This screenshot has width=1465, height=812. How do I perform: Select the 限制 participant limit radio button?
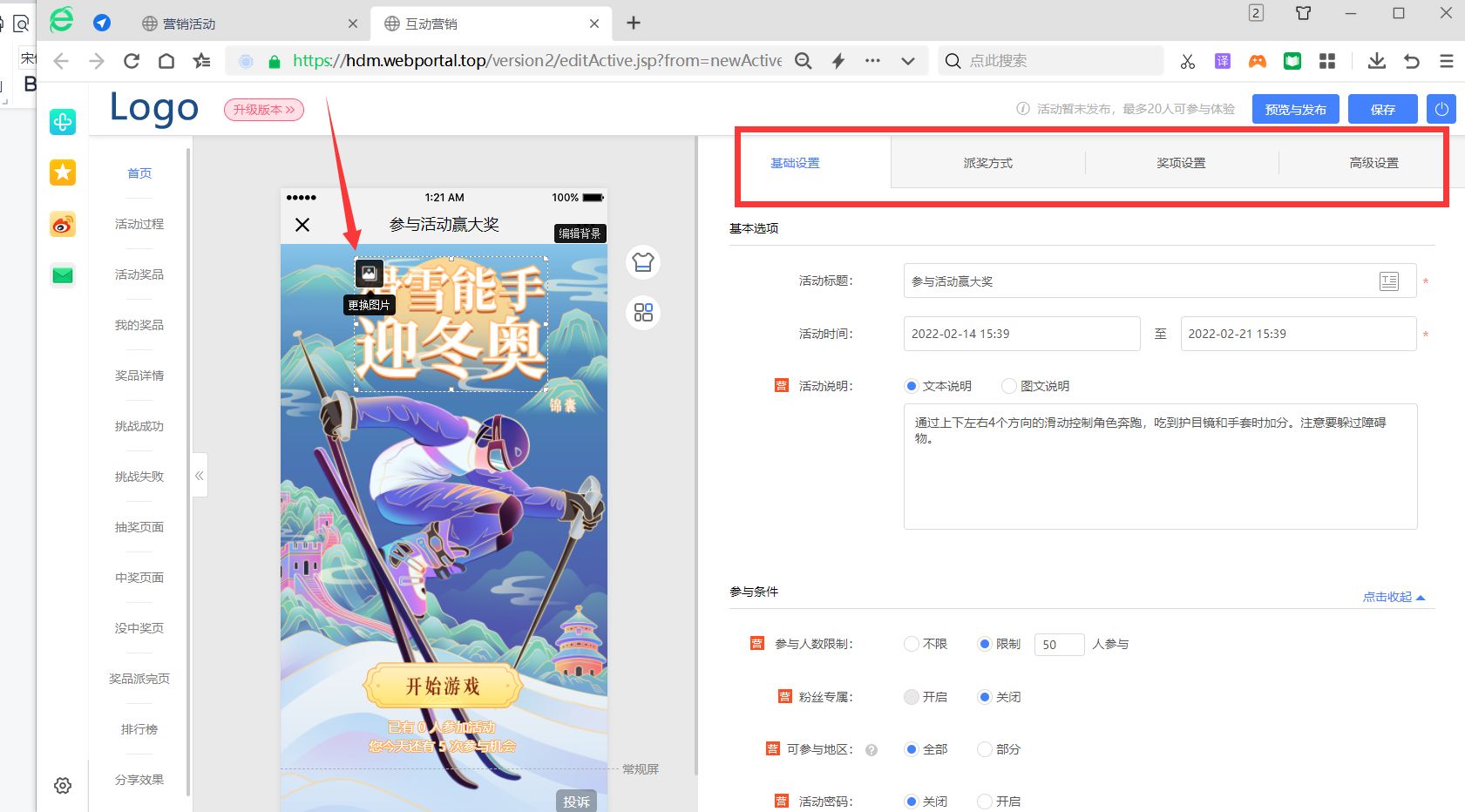[986, 644]
